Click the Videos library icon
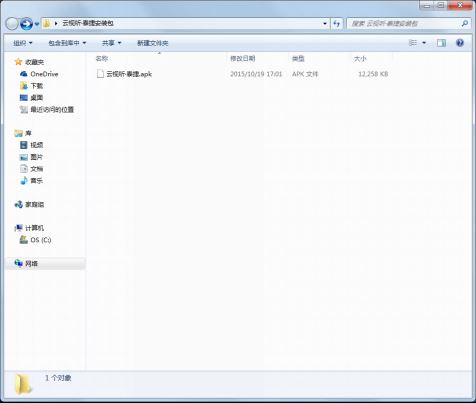This screenshot has width=476, height=403. (x=24, y=145)
